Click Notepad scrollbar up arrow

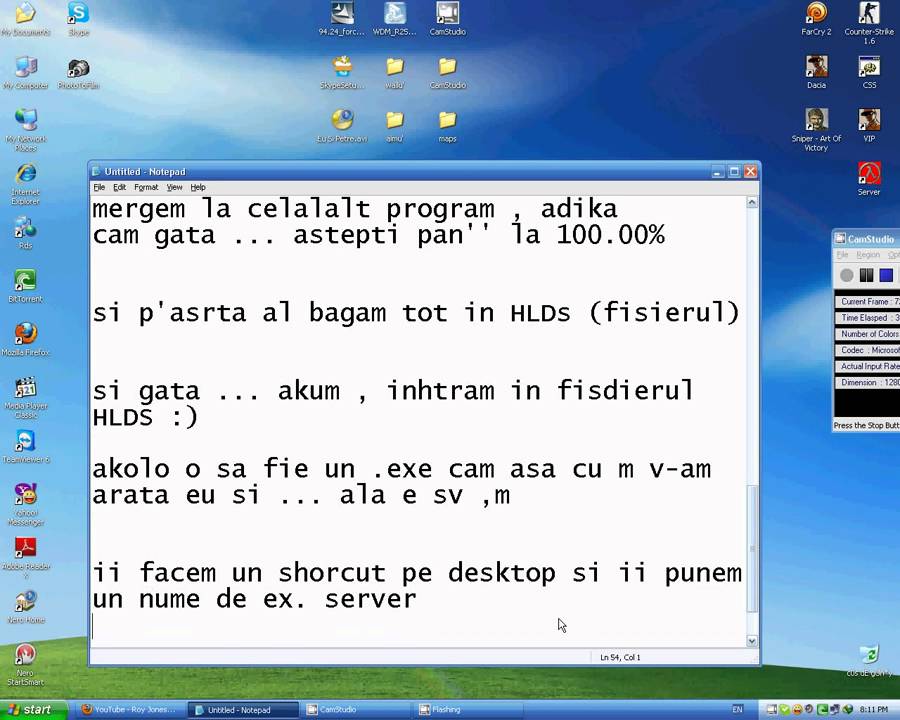coord(752,202)
